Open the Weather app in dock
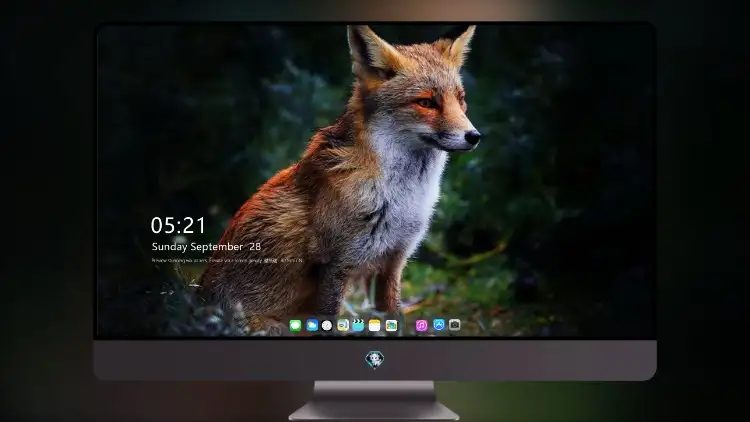The height and width of the screenshot is (422, 750). pyautogui.click(x=312, y=326)
